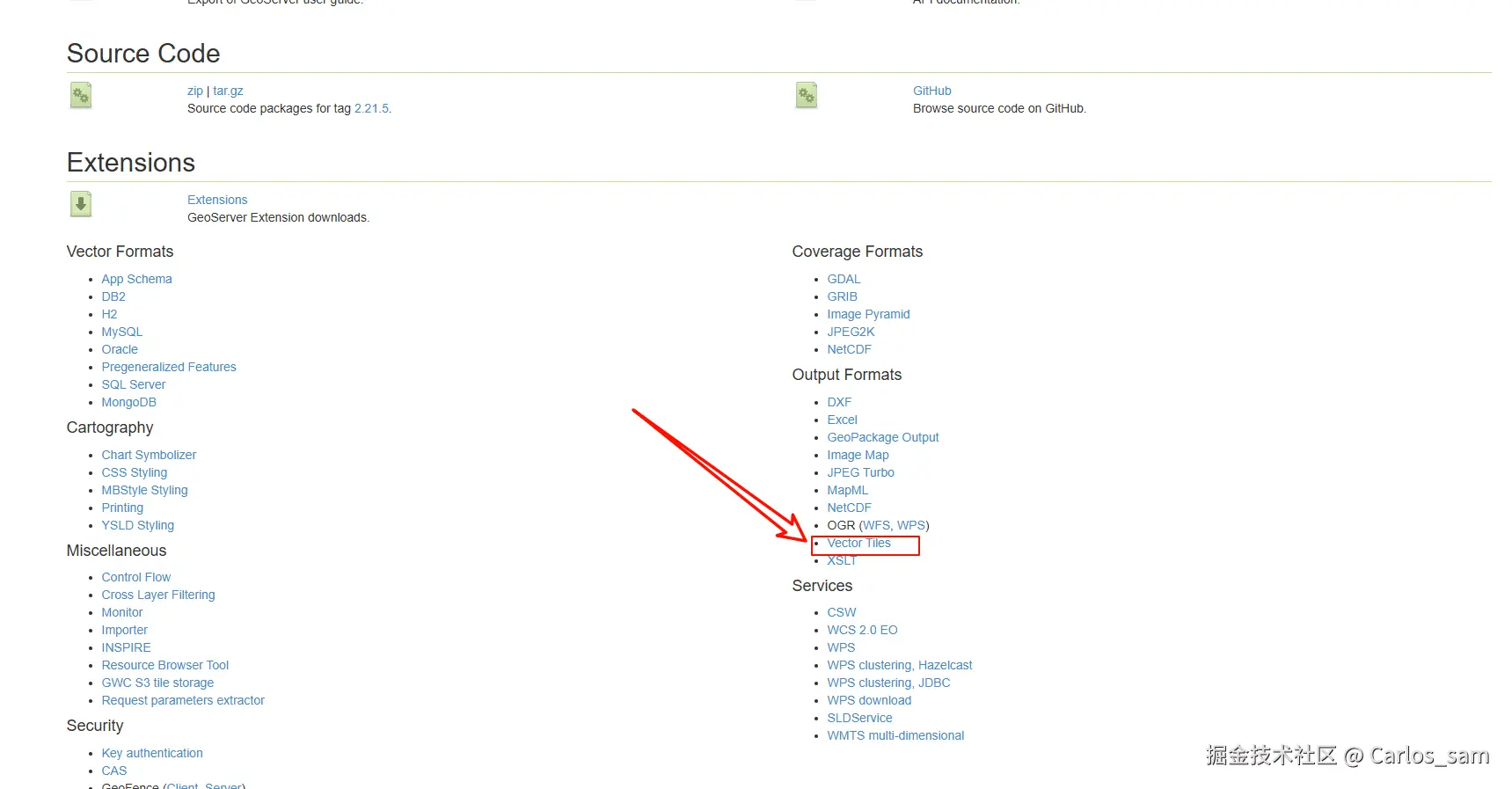
Task: Open MBStyle Styling extension
Action: click(x=144, y=490)
